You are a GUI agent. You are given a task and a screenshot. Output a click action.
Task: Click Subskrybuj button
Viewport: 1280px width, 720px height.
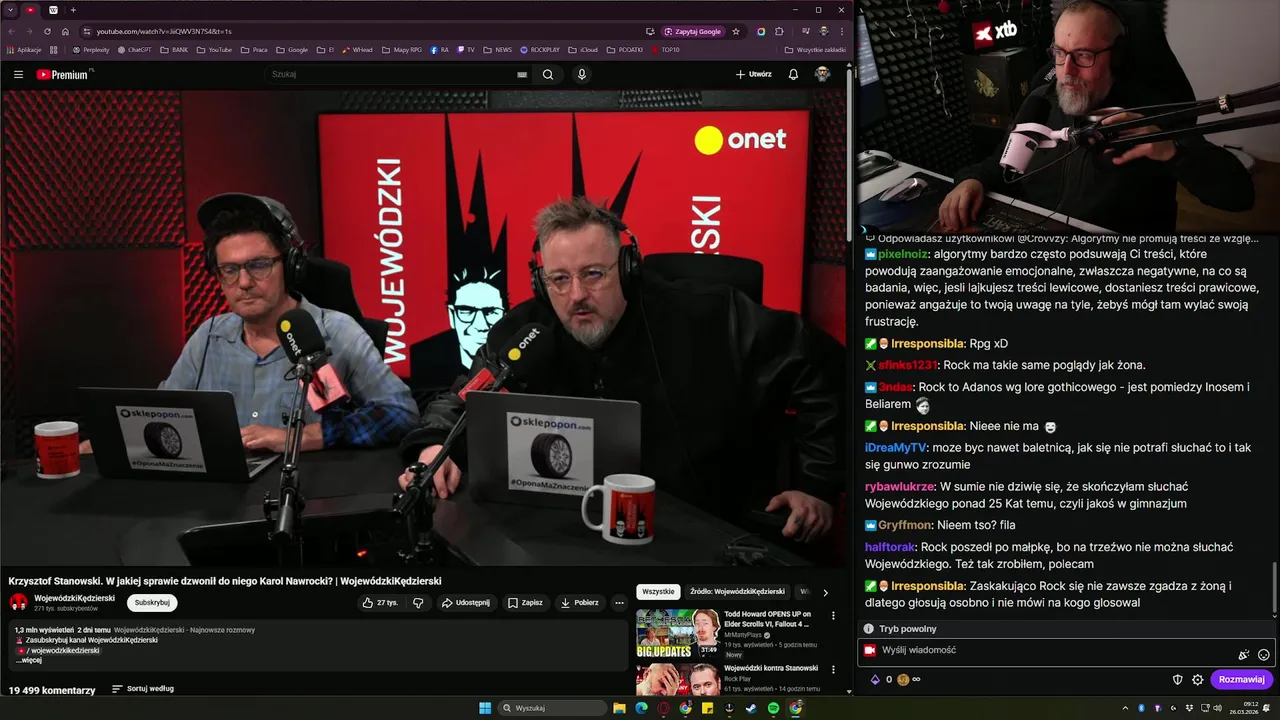point(152,602)
